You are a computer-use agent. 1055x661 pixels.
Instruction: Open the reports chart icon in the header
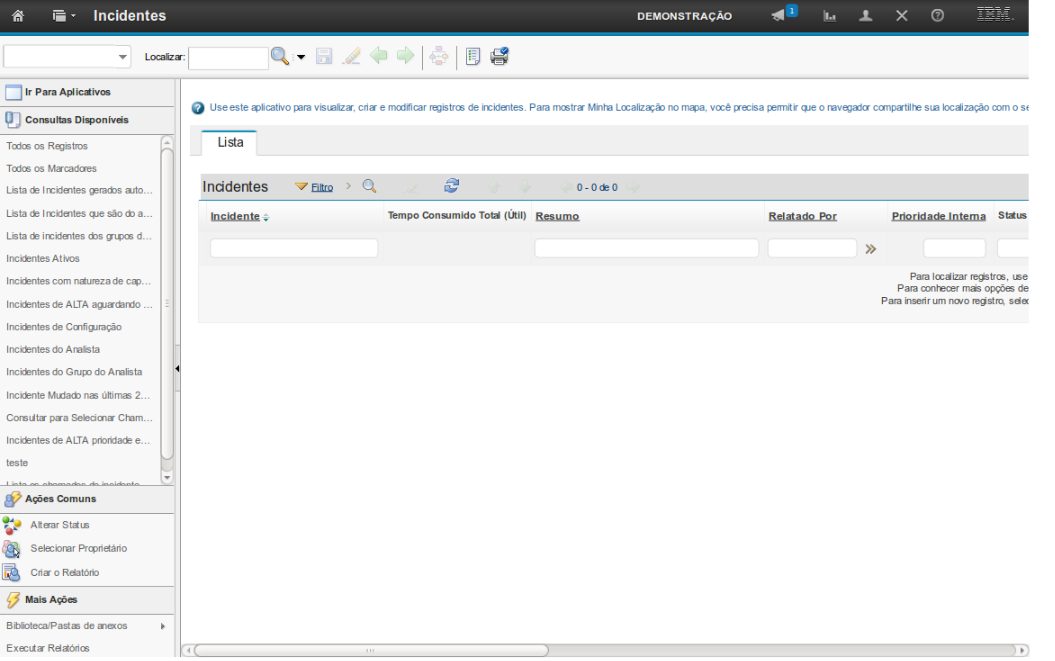tap(829, 16)
